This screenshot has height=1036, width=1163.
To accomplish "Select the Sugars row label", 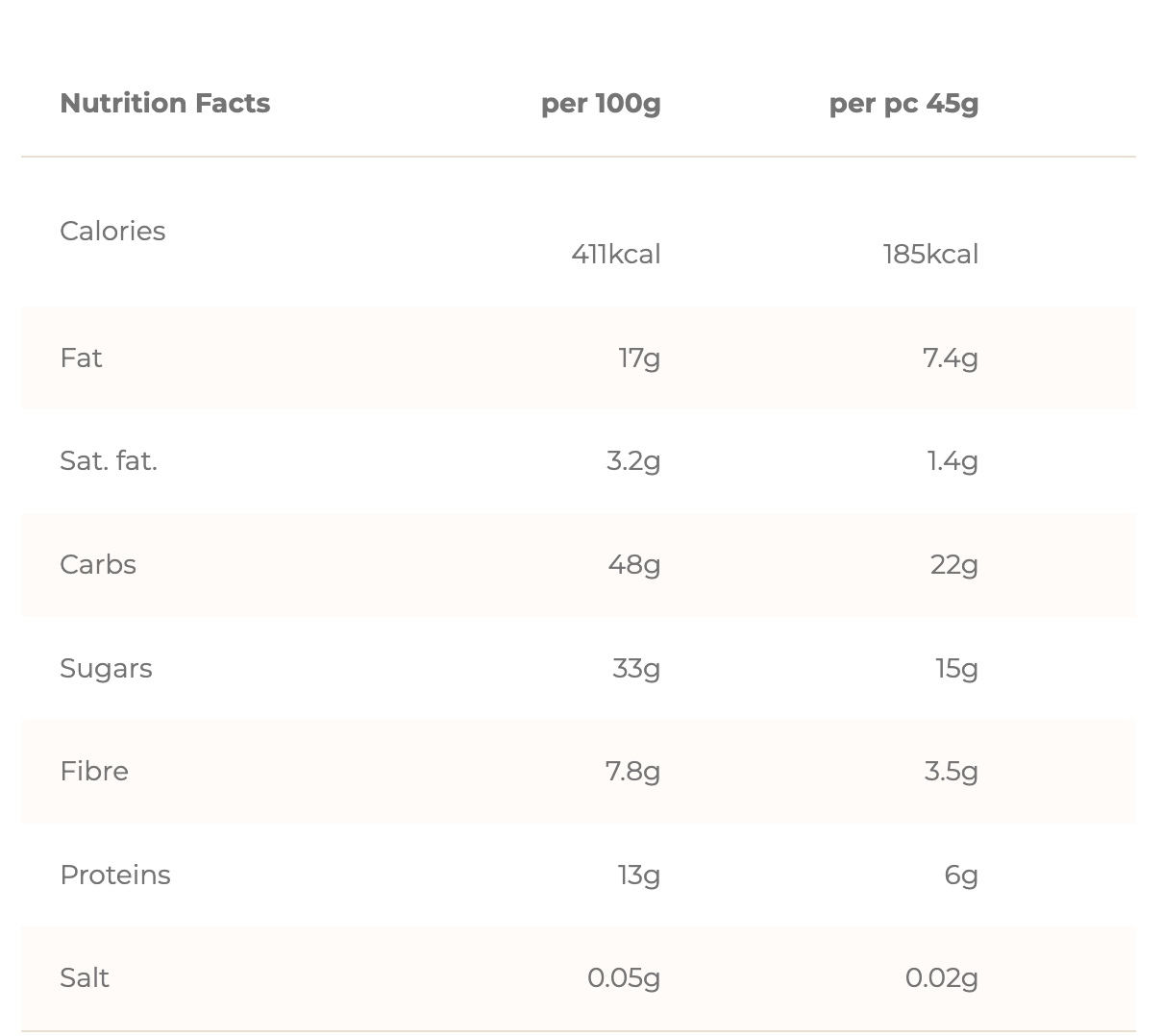I will (x=106, y=668).
